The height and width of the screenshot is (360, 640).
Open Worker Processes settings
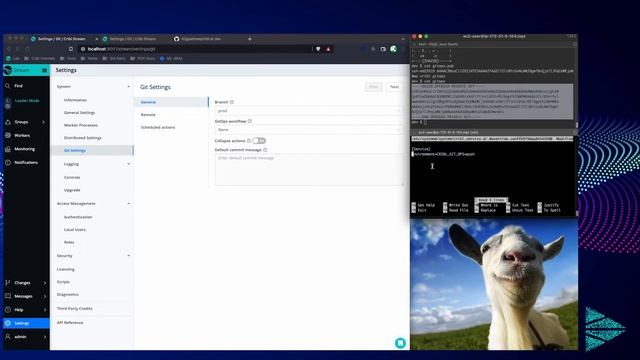point(81,125)
